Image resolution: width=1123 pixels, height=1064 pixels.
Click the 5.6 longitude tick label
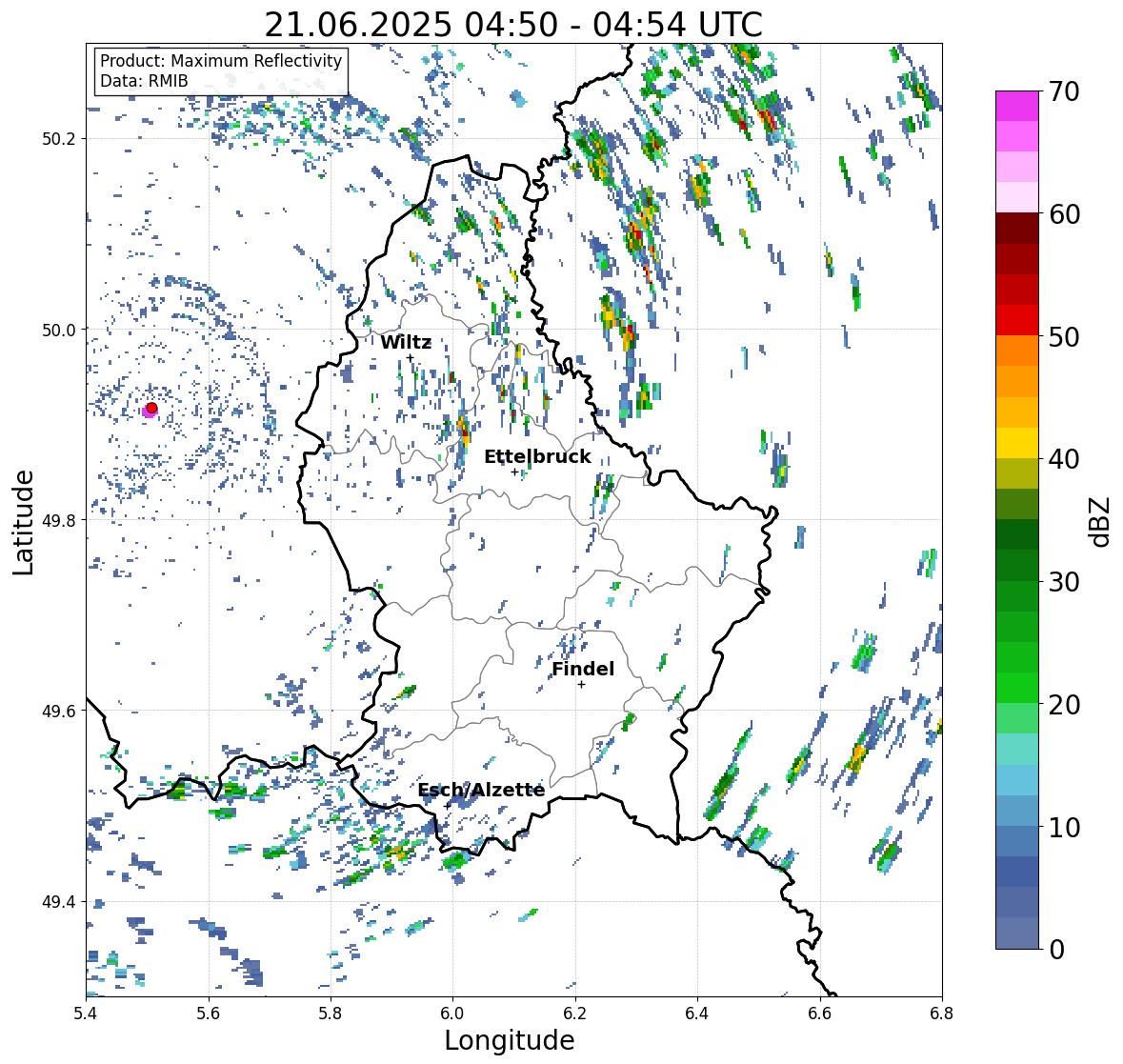(x=209, y=1013)
